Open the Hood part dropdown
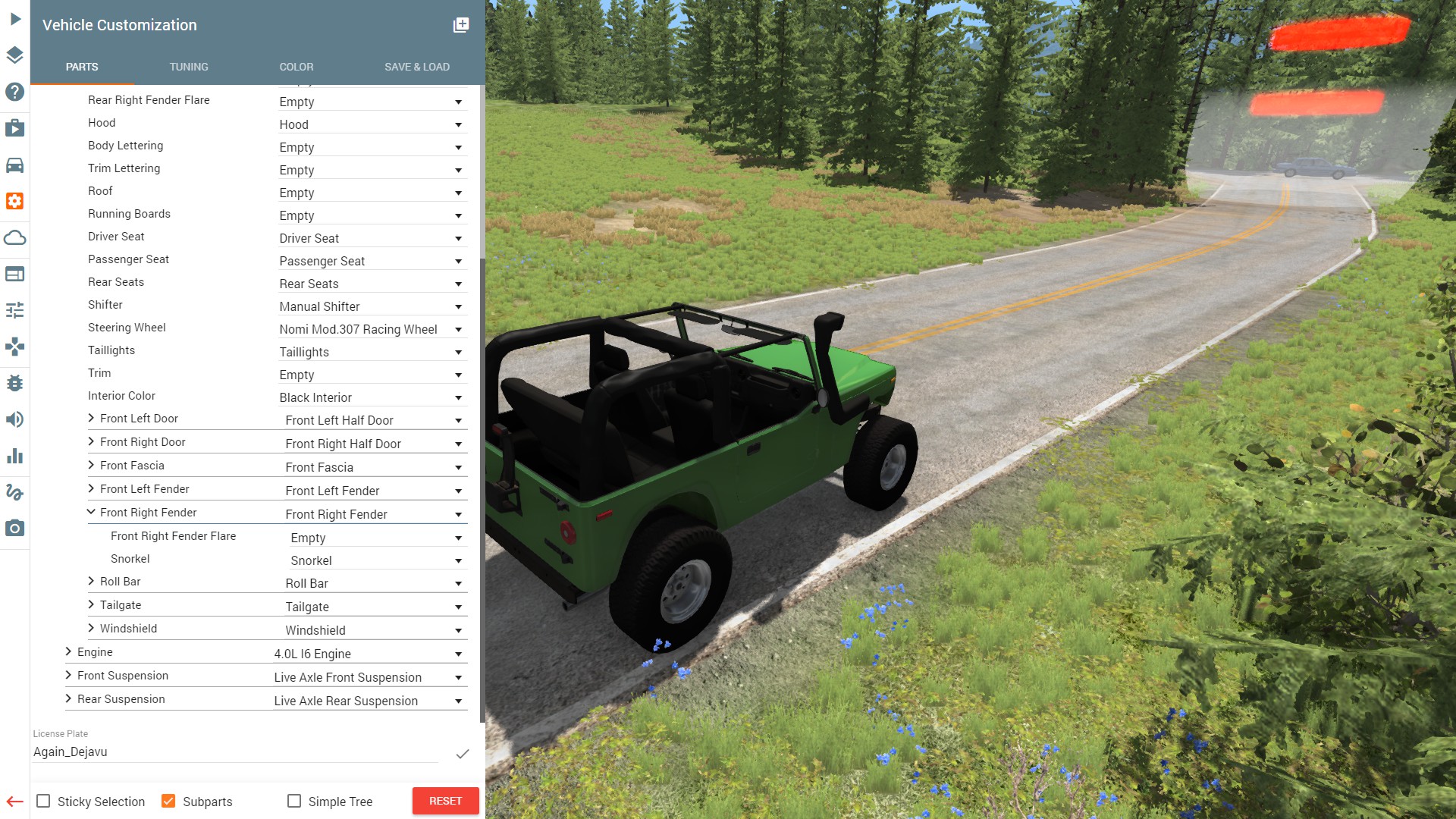 pyautogui.click(x=372, y=124)
